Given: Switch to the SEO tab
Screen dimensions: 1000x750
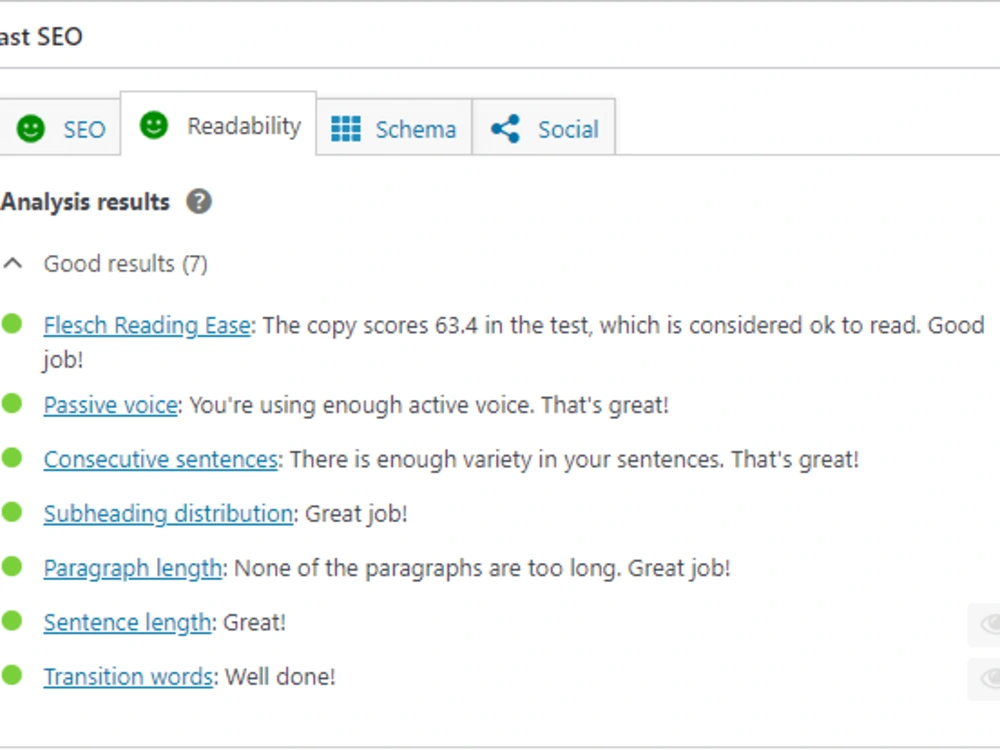Looking at the screenshot, I should [59, 127].
